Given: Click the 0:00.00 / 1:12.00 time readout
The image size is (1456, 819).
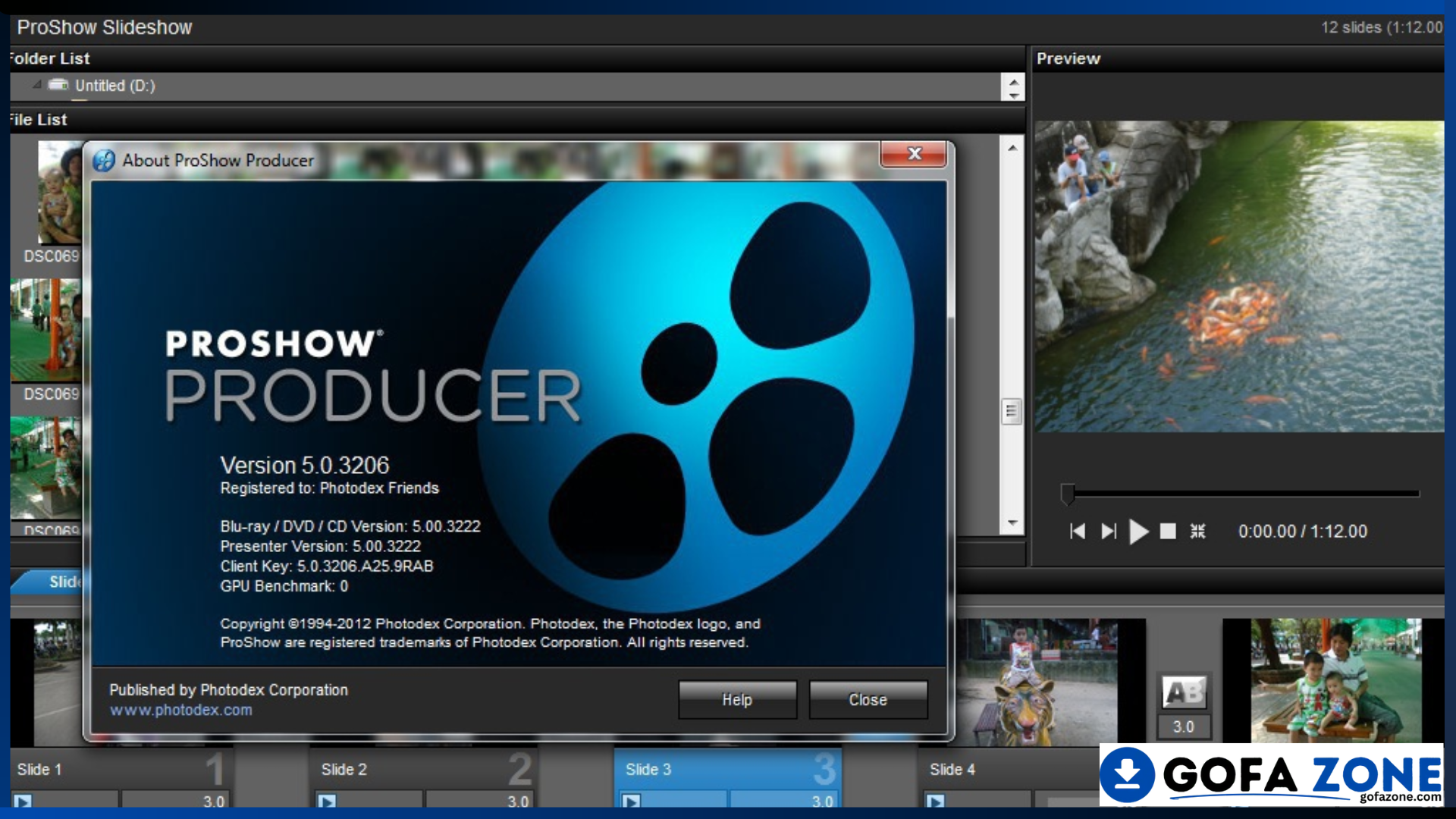Looking at the screenshot, I should [x=1303, y=532].
